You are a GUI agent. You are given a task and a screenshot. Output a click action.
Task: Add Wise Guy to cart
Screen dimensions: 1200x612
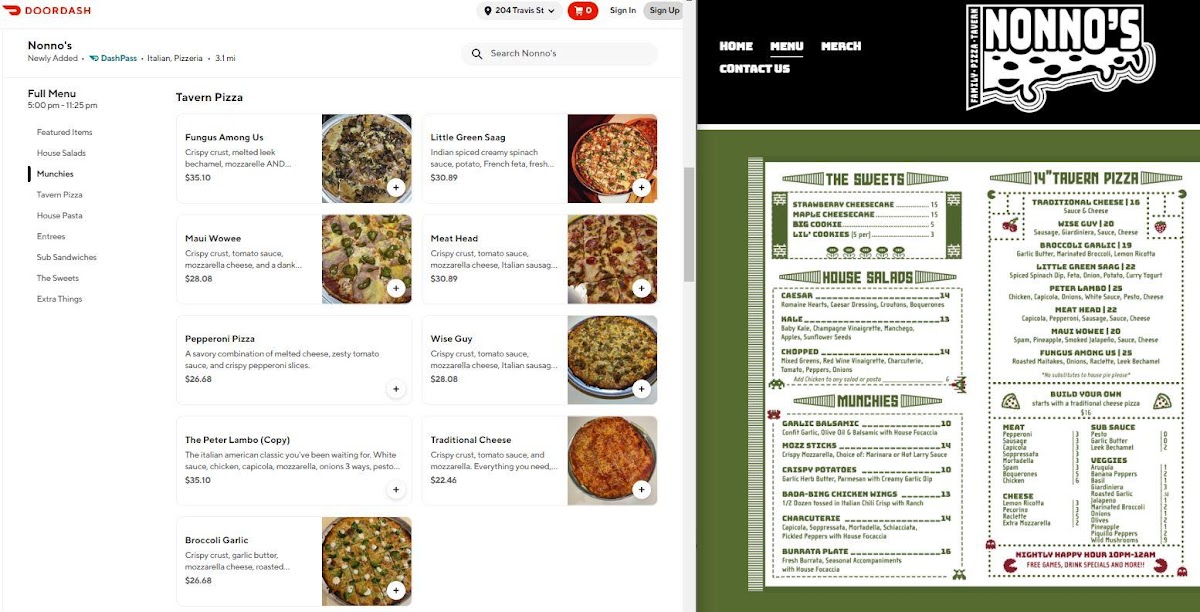642,389
